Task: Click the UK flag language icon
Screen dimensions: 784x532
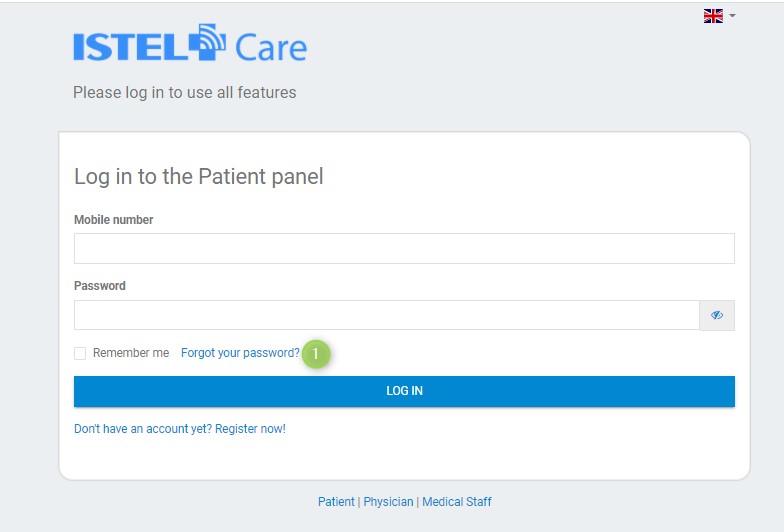Action: pos(713,16)
